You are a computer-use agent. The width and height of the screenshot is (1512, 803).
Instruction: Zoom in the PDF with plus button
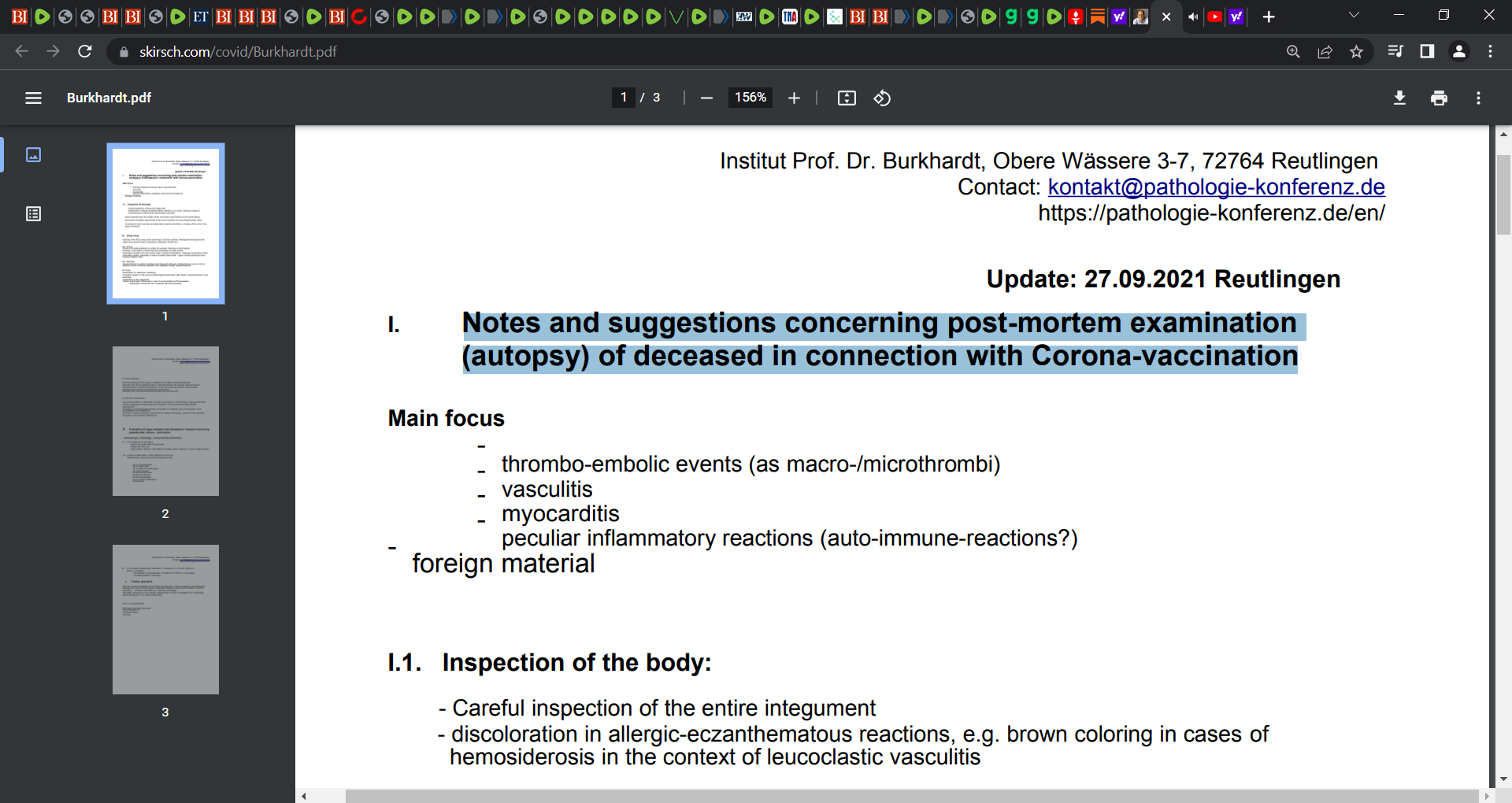[794, 98]
